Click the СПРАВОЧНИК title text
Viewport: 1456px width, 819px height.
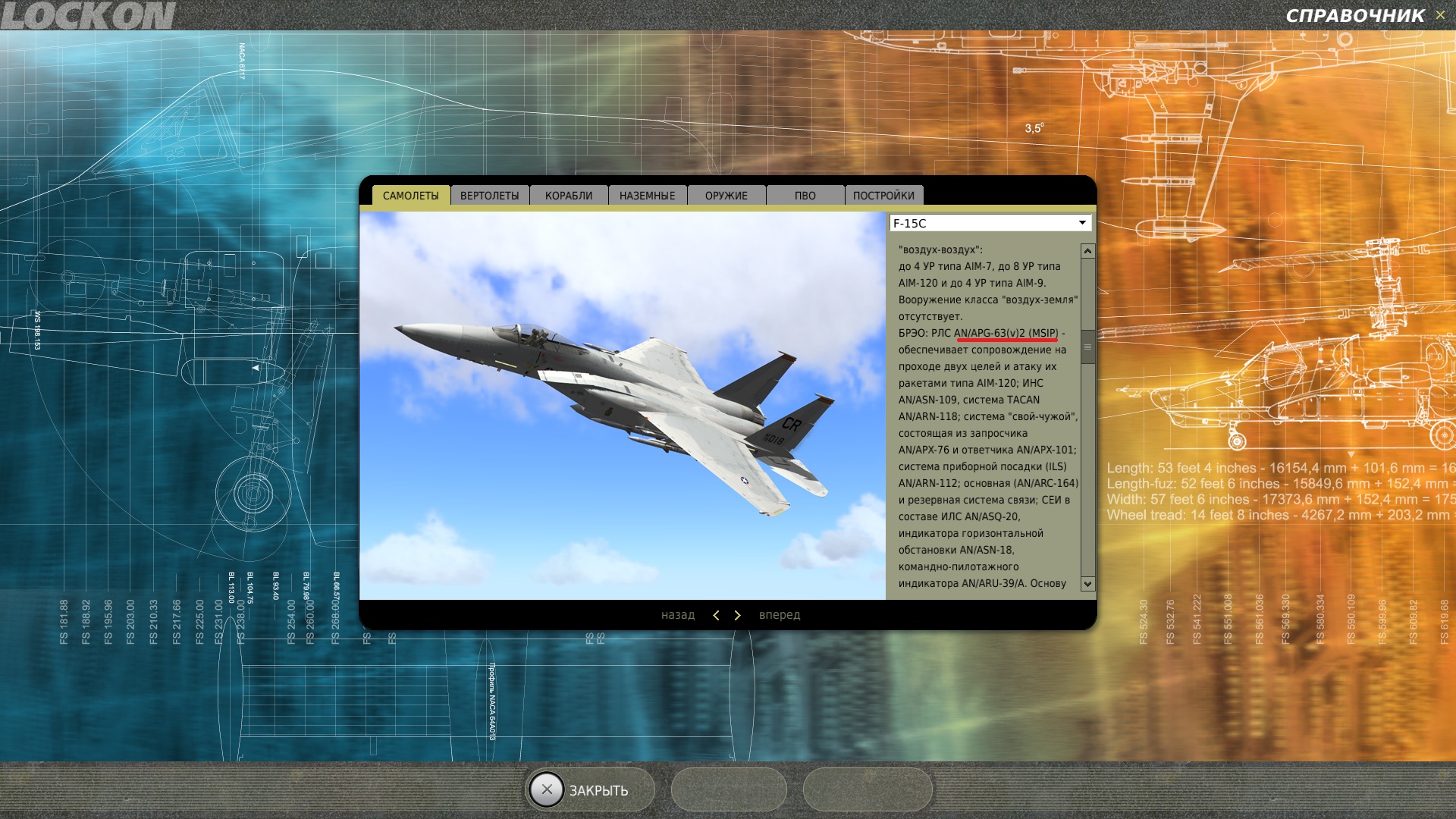pos(1355,16)
